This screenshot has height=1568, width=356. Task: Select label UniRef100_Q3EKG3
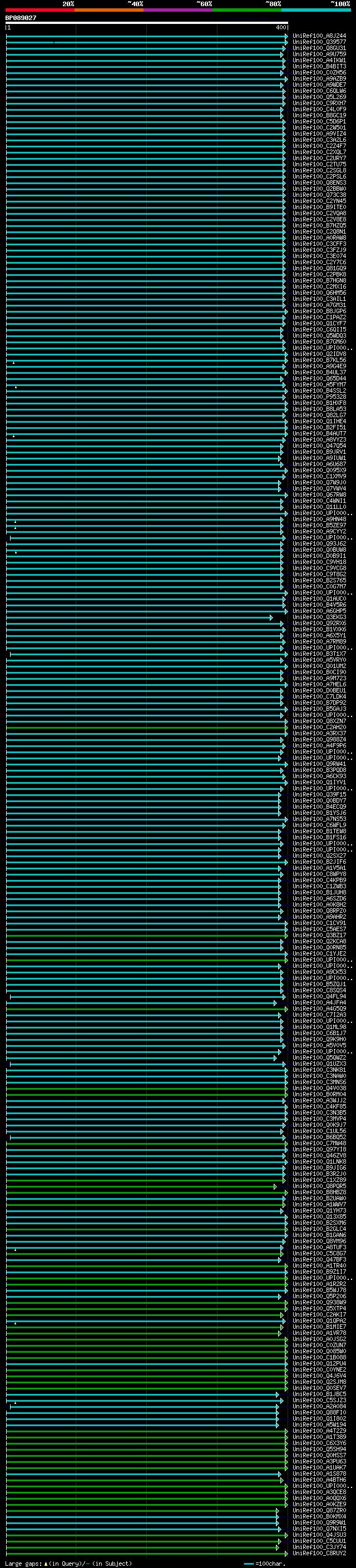pos(319,617)
